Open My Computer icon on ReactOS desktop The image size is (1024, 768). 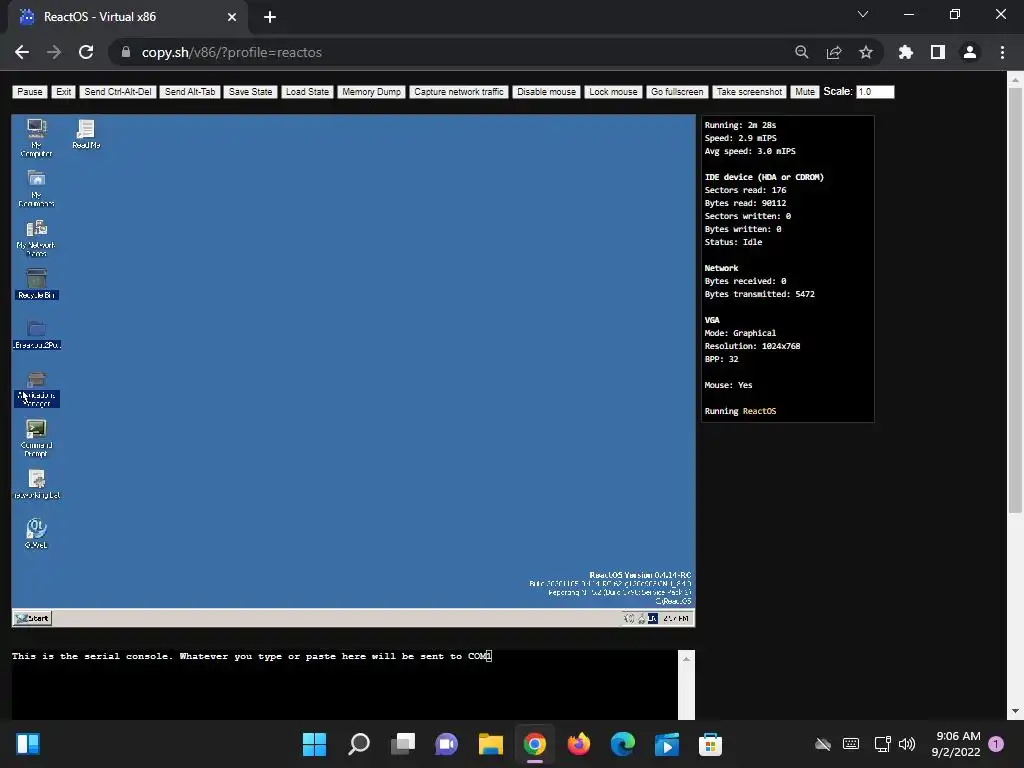point(37,136)
